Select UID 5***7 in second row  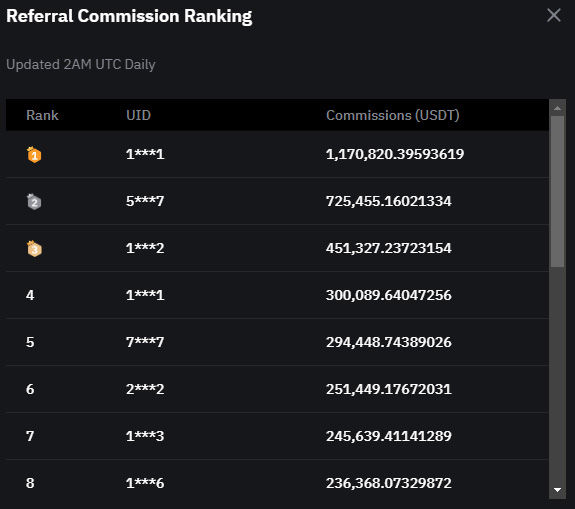pyautogui.click(x=145, y=201)
